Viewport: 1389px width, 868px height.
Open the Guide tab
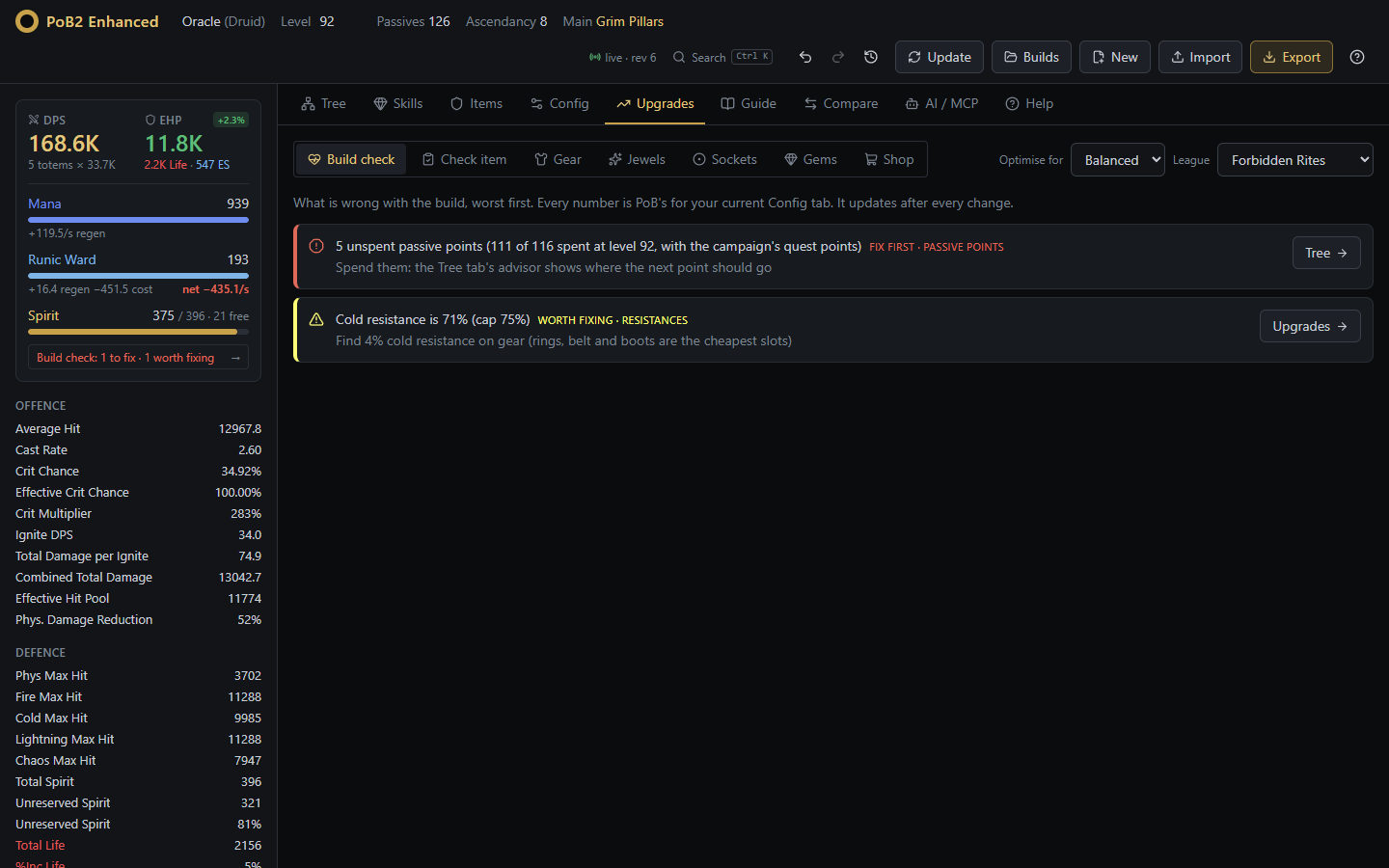(x=749, y=103)
